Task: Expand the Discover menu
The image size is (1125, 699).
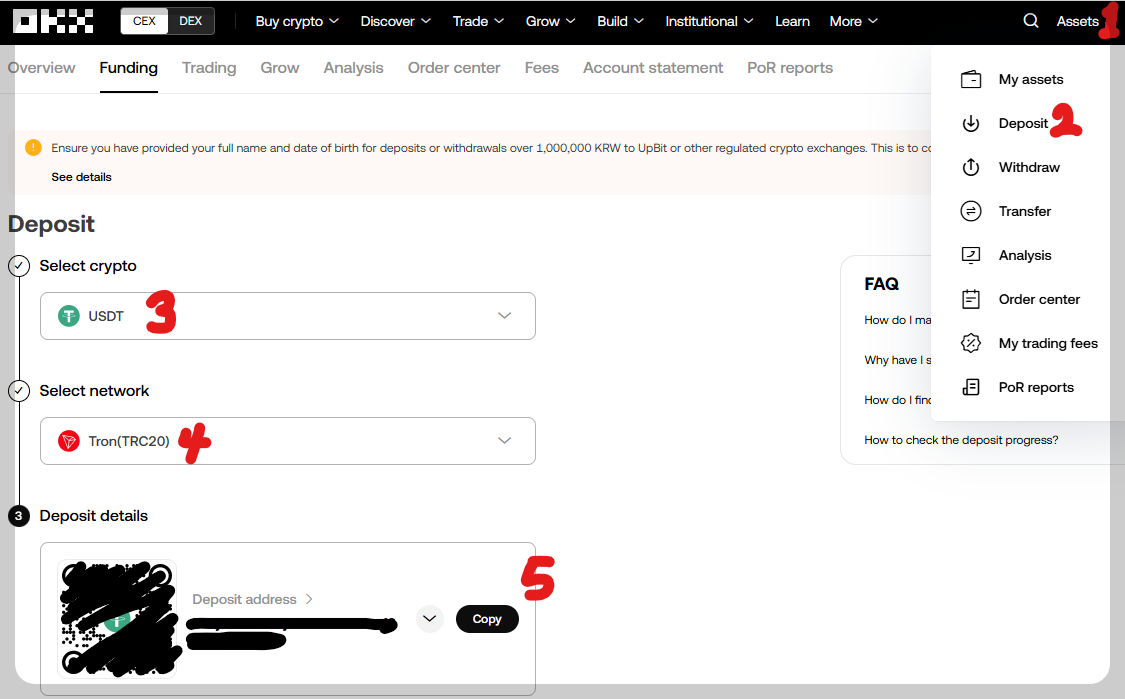Action: 395,22
